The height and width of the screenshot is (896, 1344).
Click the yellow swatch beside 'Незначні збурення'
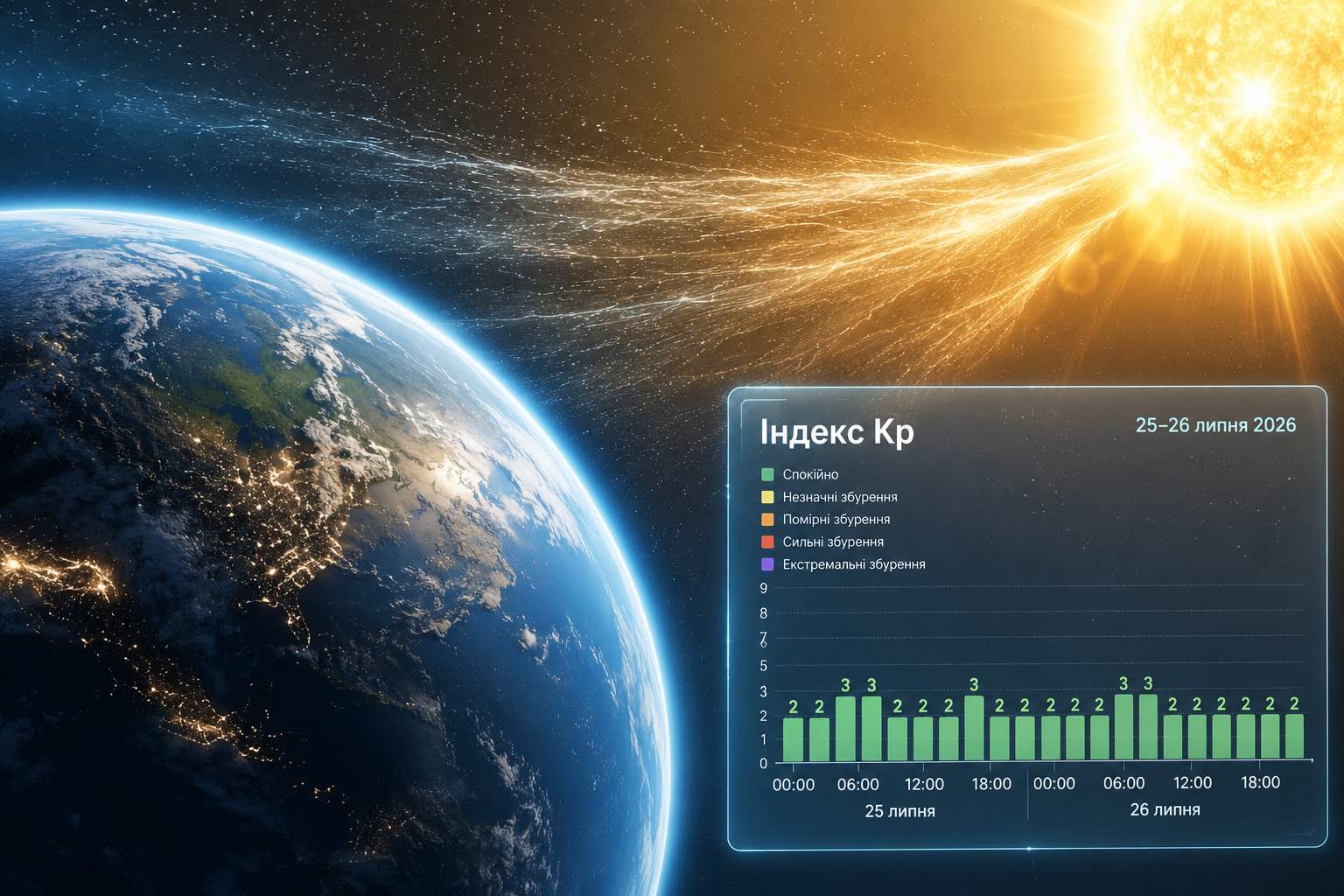pyautogui.click(x=767, y=497)
